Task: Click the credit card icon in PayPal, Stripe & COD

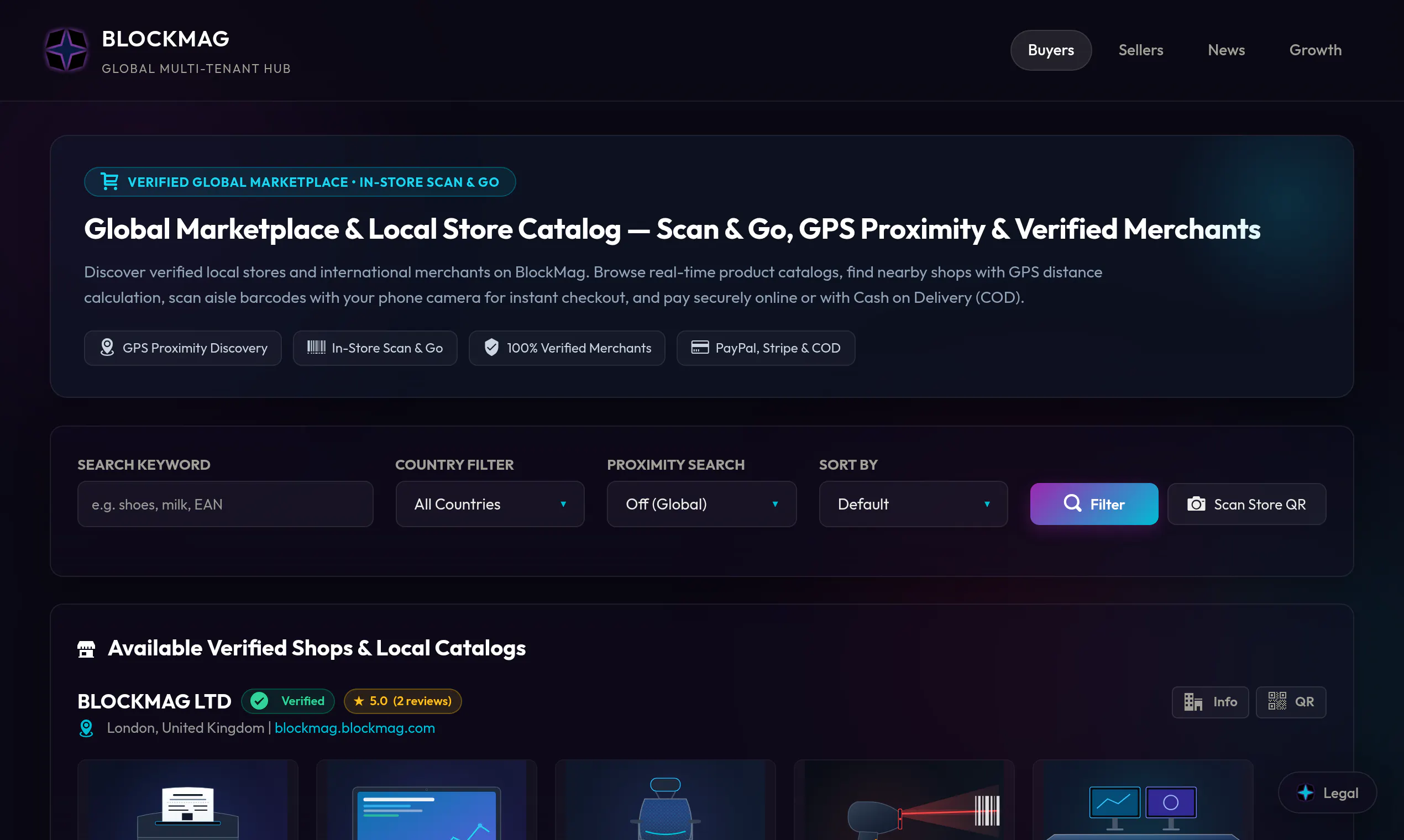Action: click(x=700, y=348)
